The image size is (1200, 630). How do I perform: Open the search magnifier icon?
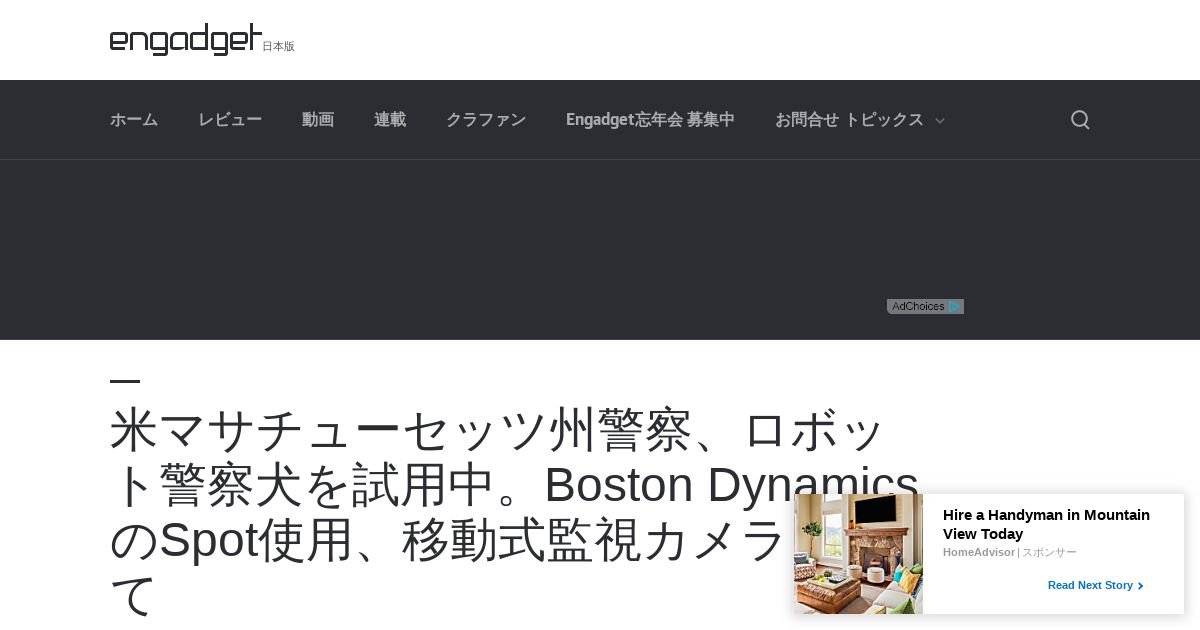[1080, 120]
